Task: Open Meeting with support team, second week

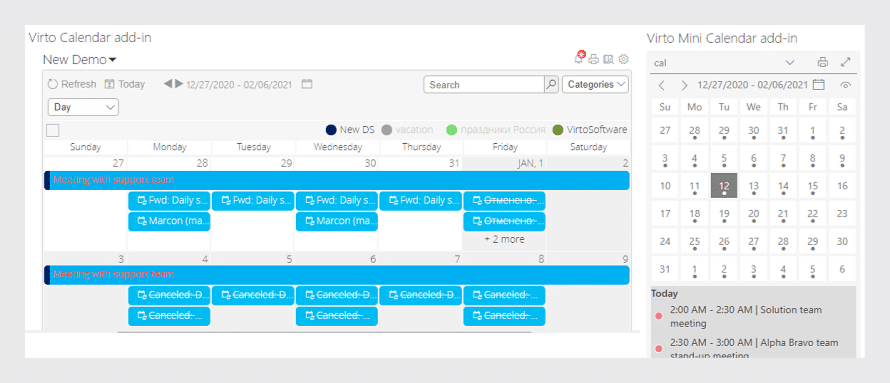Action: tap(337, 275)
